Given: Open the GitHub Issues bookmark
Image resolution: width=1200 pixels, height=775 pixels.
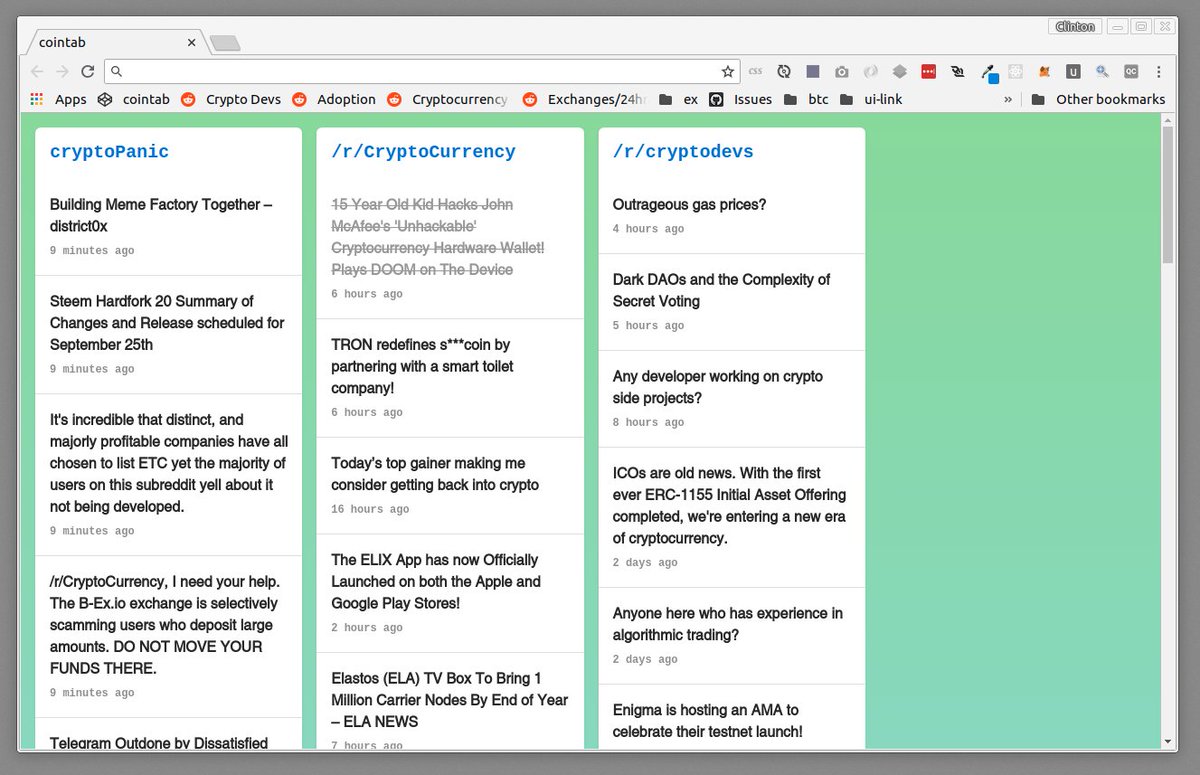Looking at the screenshot, I should pos(741,99).
